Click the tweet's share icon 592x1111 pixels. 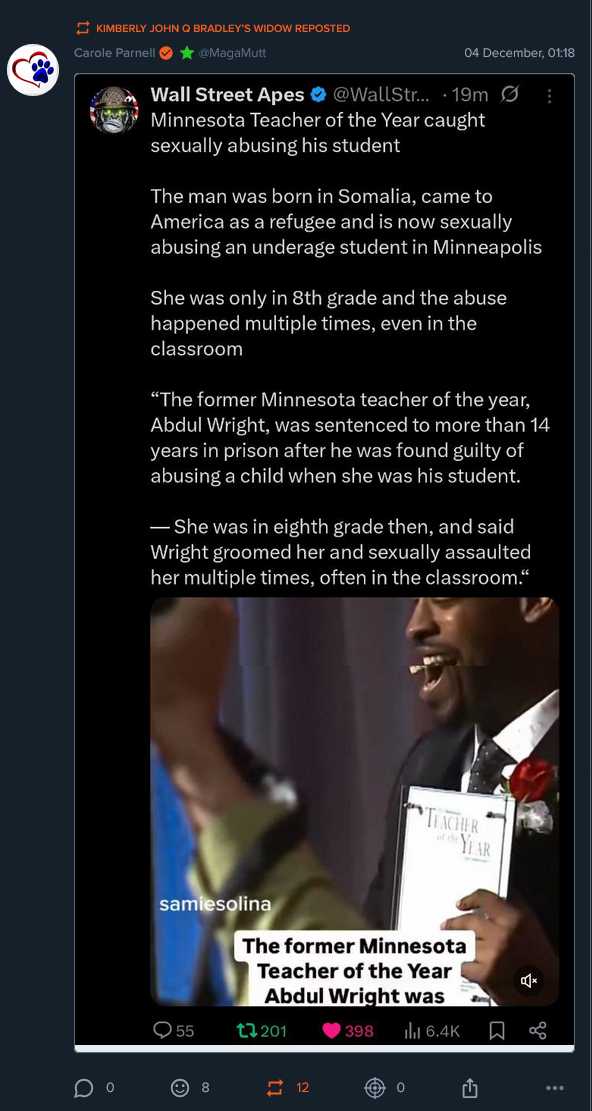coord(537,1030)
